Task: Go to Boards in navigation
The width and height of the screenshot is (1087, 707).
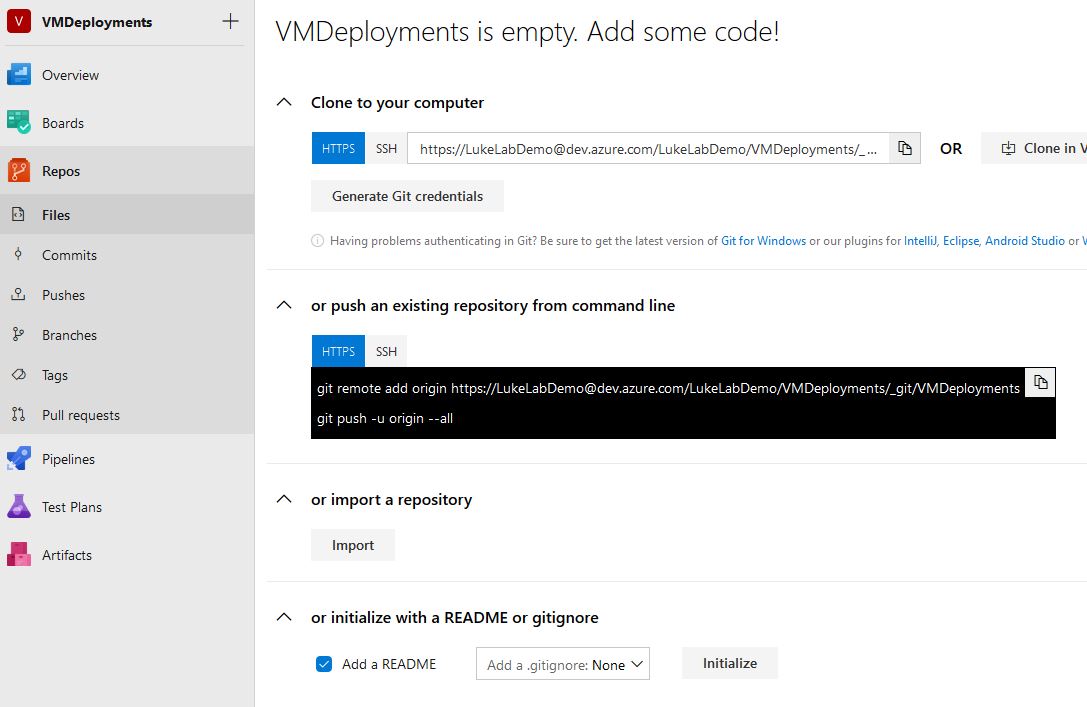Action: 63,123
